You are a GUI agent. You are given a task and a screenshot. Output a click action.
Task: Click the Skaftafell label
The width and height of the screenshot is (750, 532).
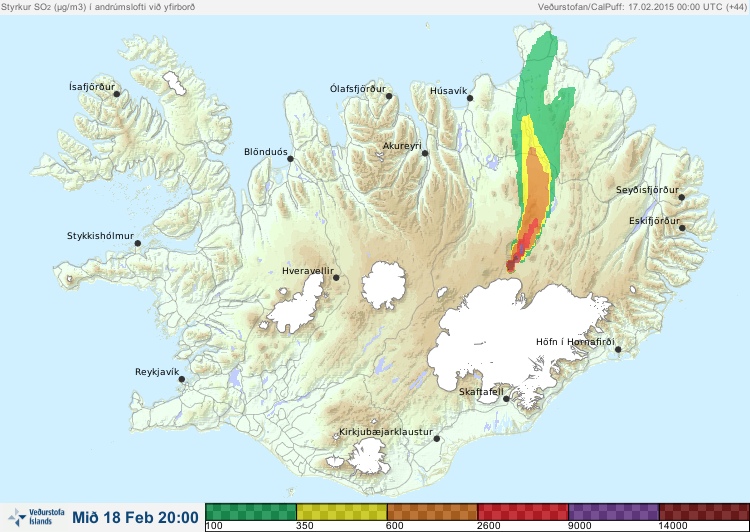click(481, 392)
